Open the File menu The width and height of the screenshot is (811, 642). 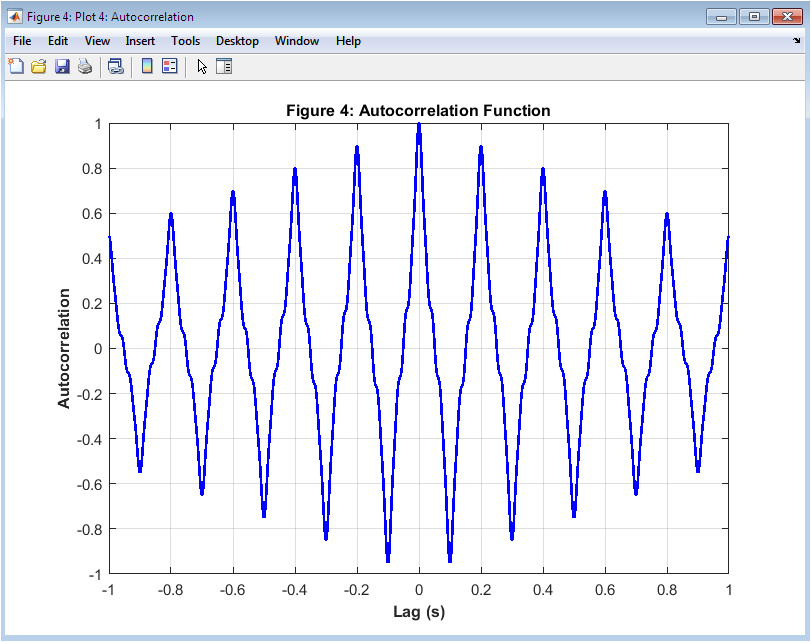click(22, 41)
